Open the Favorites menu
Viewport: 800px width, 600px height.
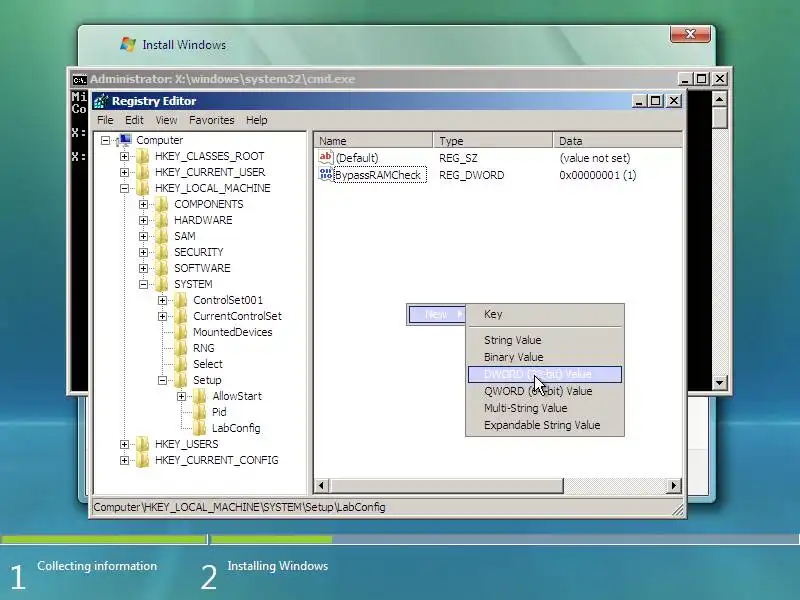point(212,120)
